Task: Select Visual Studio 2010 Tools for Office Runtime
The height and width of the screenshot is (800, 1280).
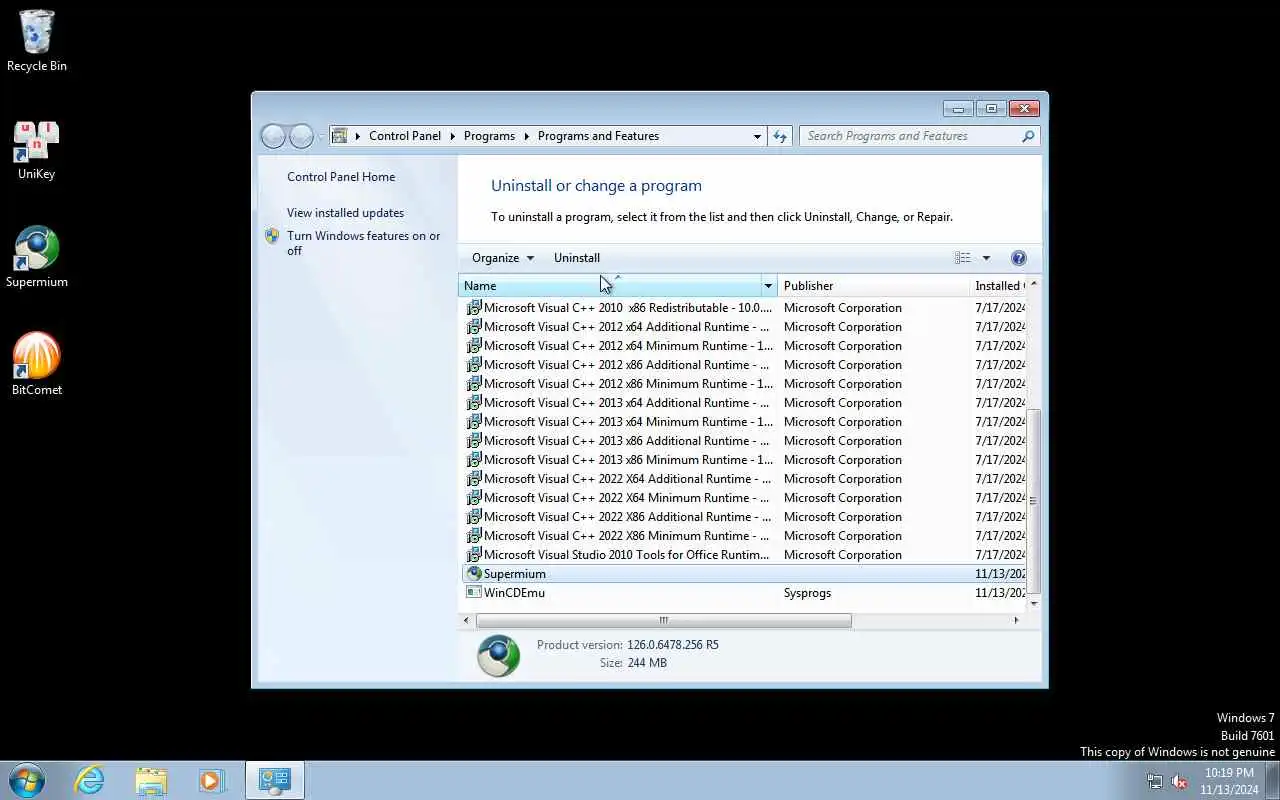Action: tap(744, 555)
